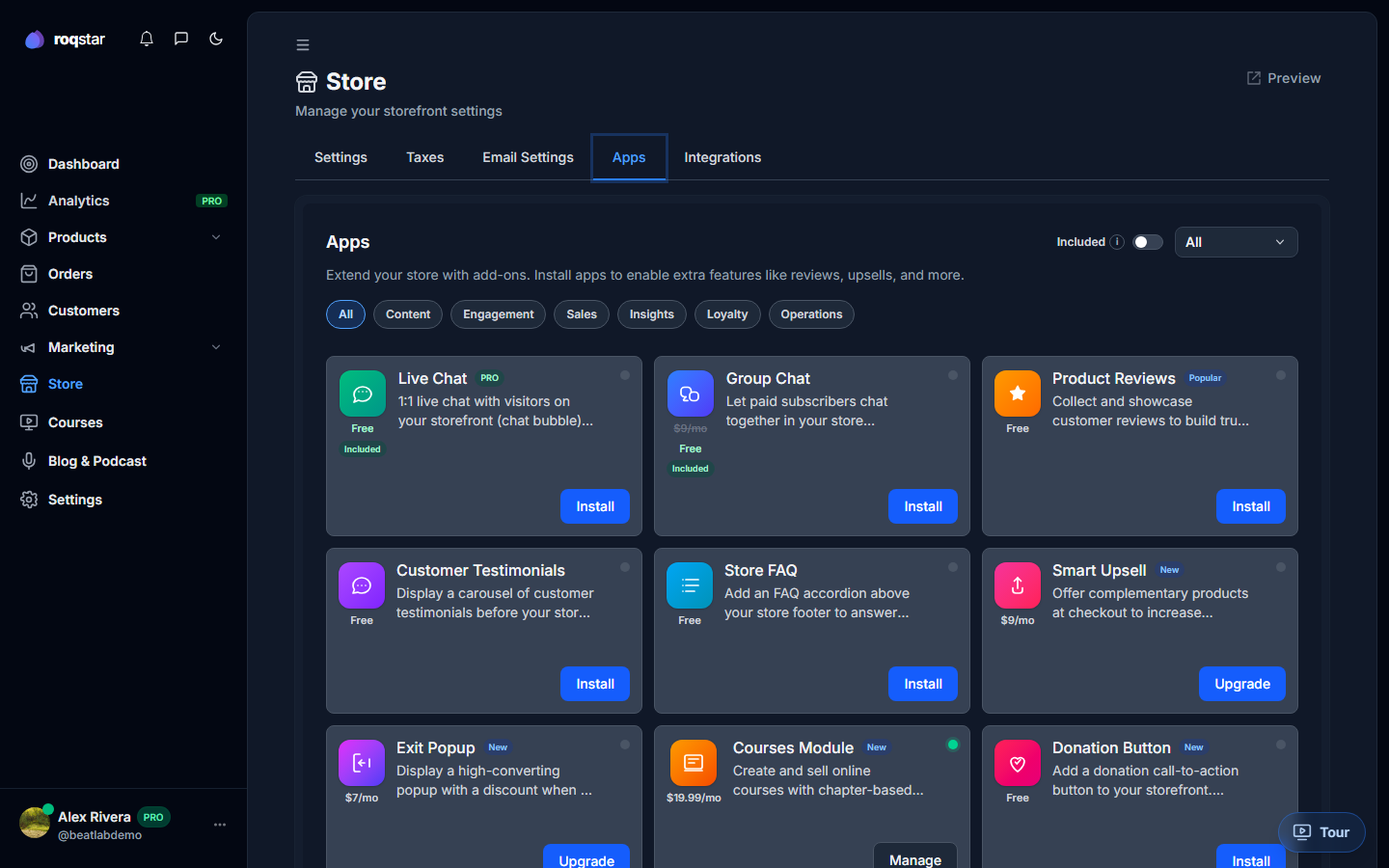Toggle the Included switch
Viewport: 1389px width, 868px height.
point(1147,242)
